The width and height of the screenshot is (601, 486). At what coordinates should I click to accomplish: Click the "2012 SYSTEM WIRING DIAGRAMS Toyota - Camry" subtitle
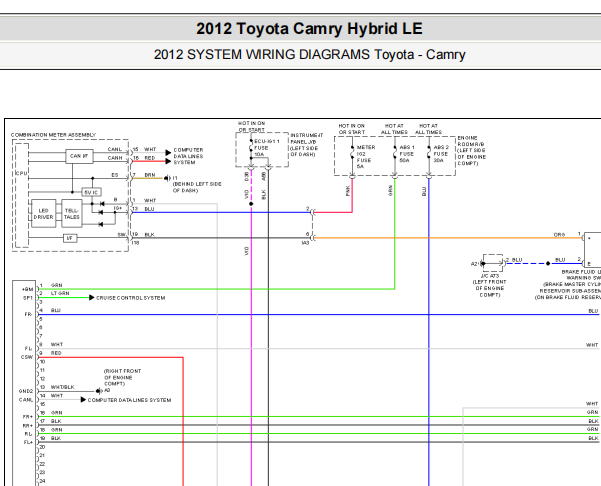click(x=309, y=54)
